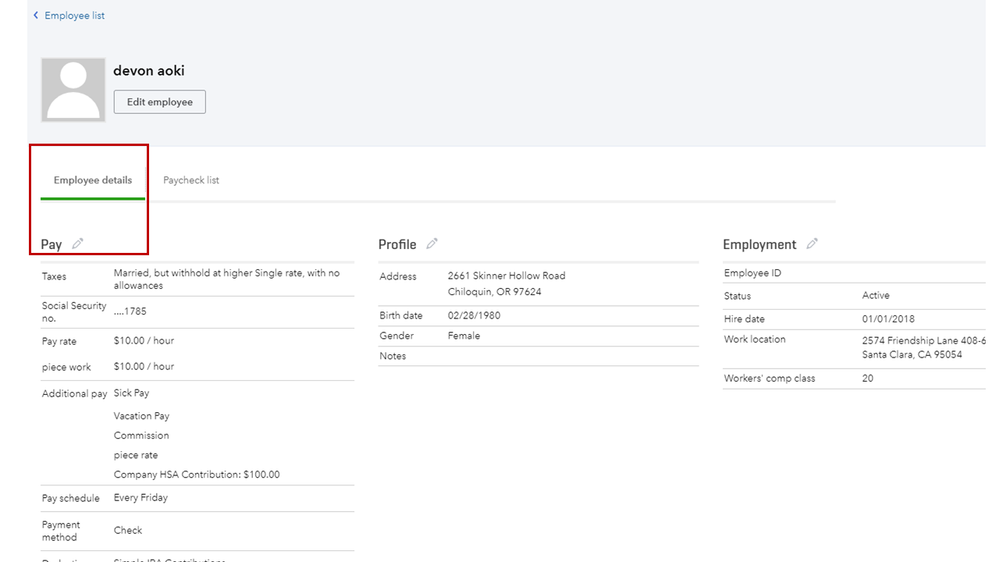Select the employee name devon aoki
This screenshot has width=999, height=562.
pyautogui.click(x=149, y=71)
